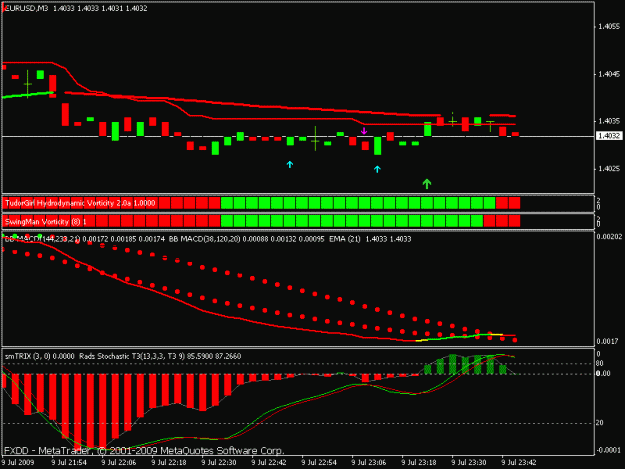The width and height of the screenshot is (625, 469).
Task: Click the 9 Jul 22:30 time label
Action: click(219, 463)
